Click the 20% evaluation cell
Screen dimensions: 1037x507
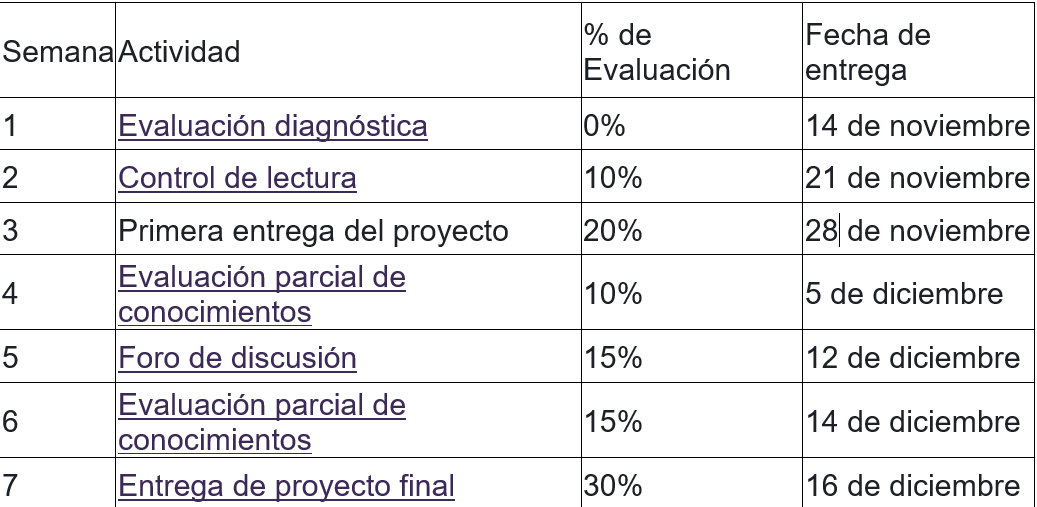tap(613, 231)
